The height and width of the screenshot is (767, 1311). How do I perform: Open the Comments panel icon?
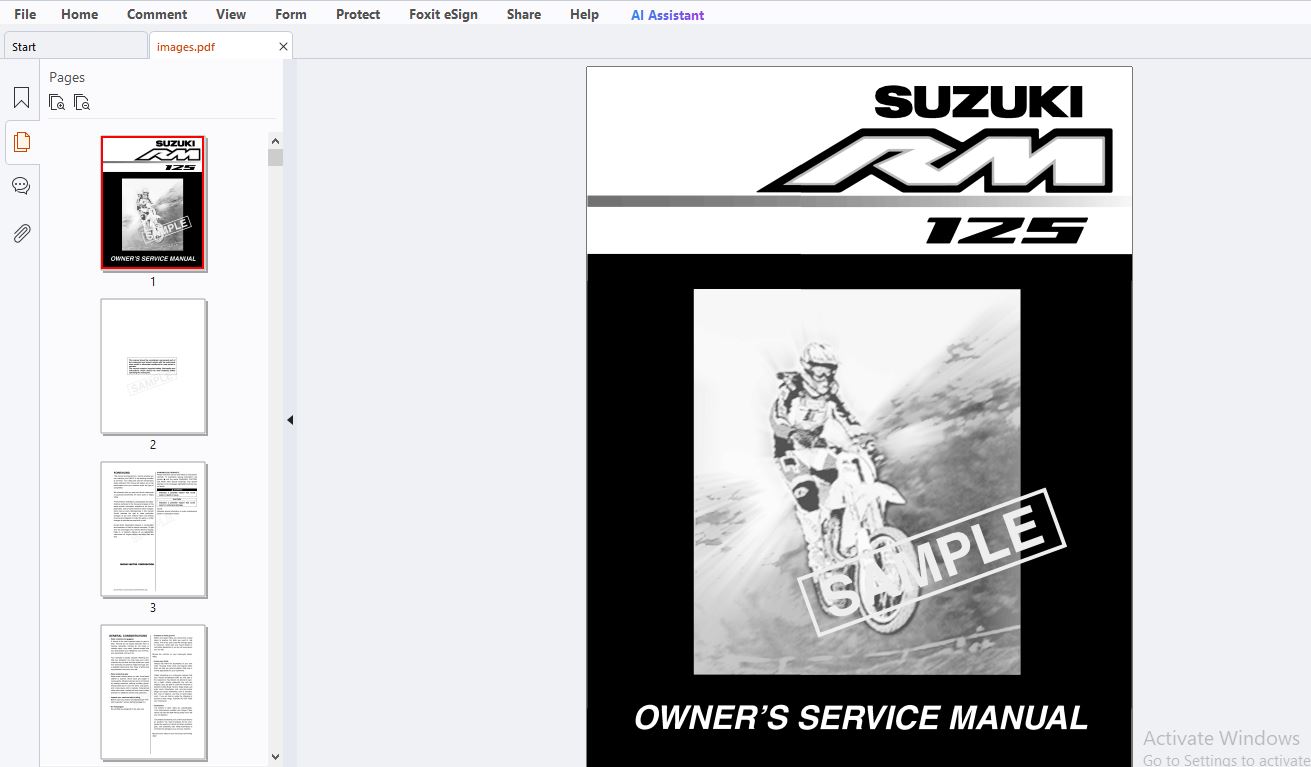point(21,186)
